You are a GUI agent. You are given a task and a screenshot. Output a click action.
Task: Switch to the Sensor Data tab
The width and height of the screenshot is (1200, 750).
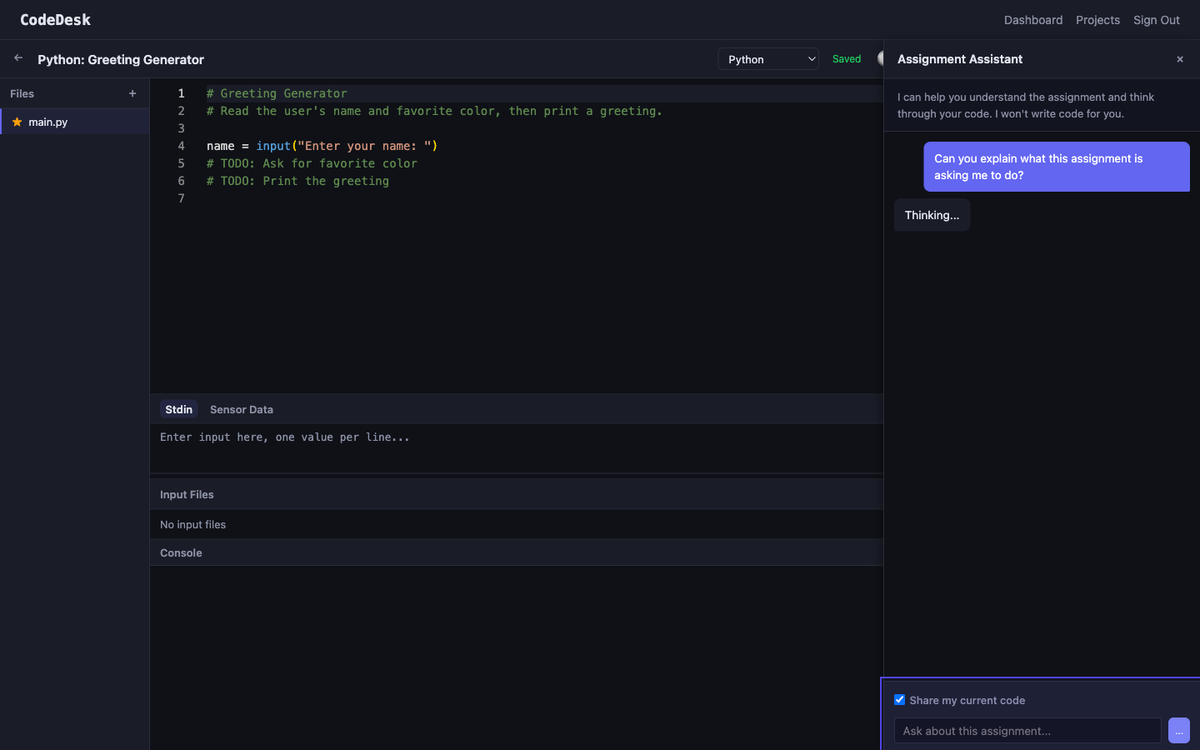pyautogui.click(x=241, y=410)
